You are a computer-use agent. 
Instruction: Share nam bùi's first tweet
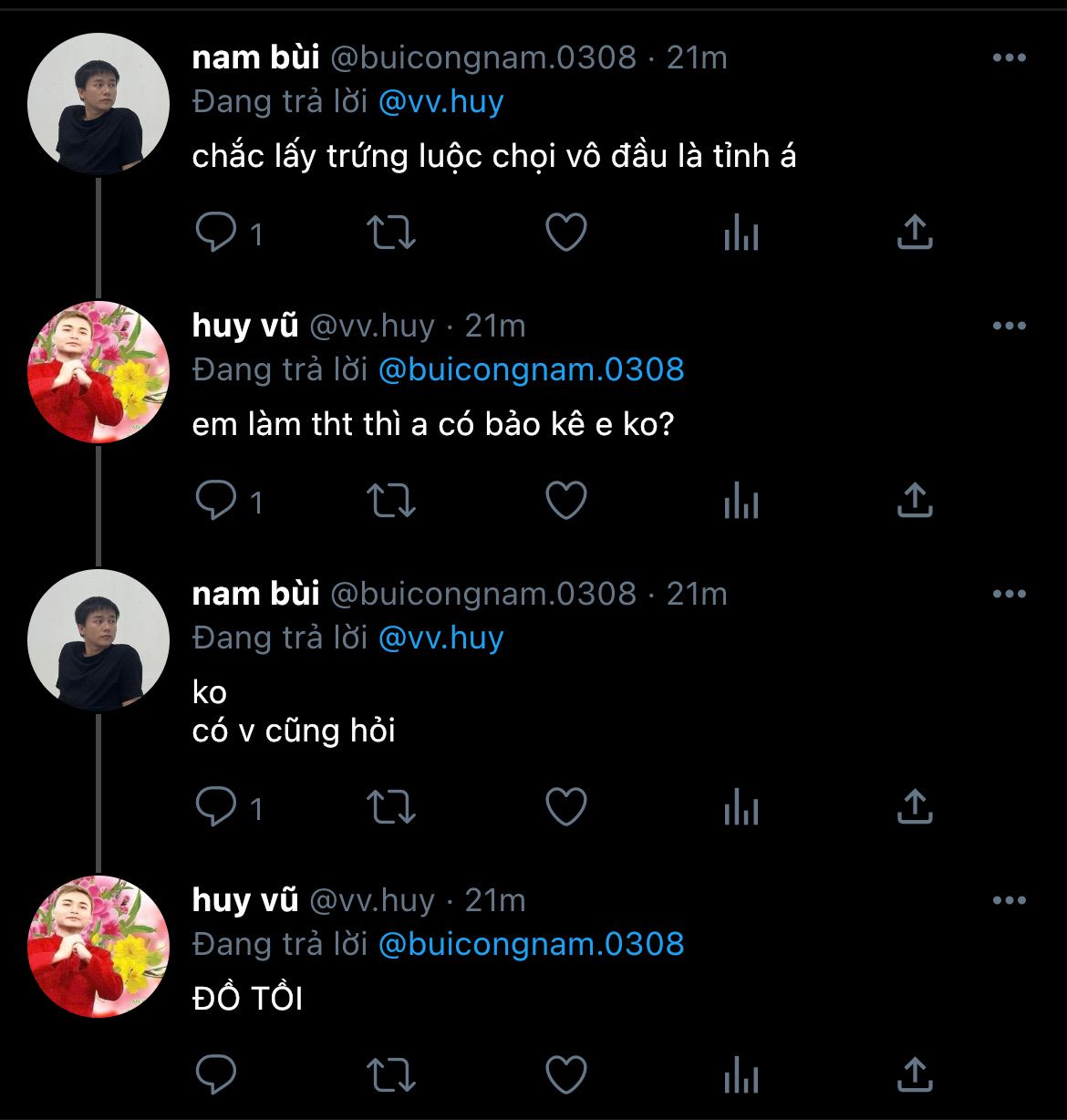point(915,233)
